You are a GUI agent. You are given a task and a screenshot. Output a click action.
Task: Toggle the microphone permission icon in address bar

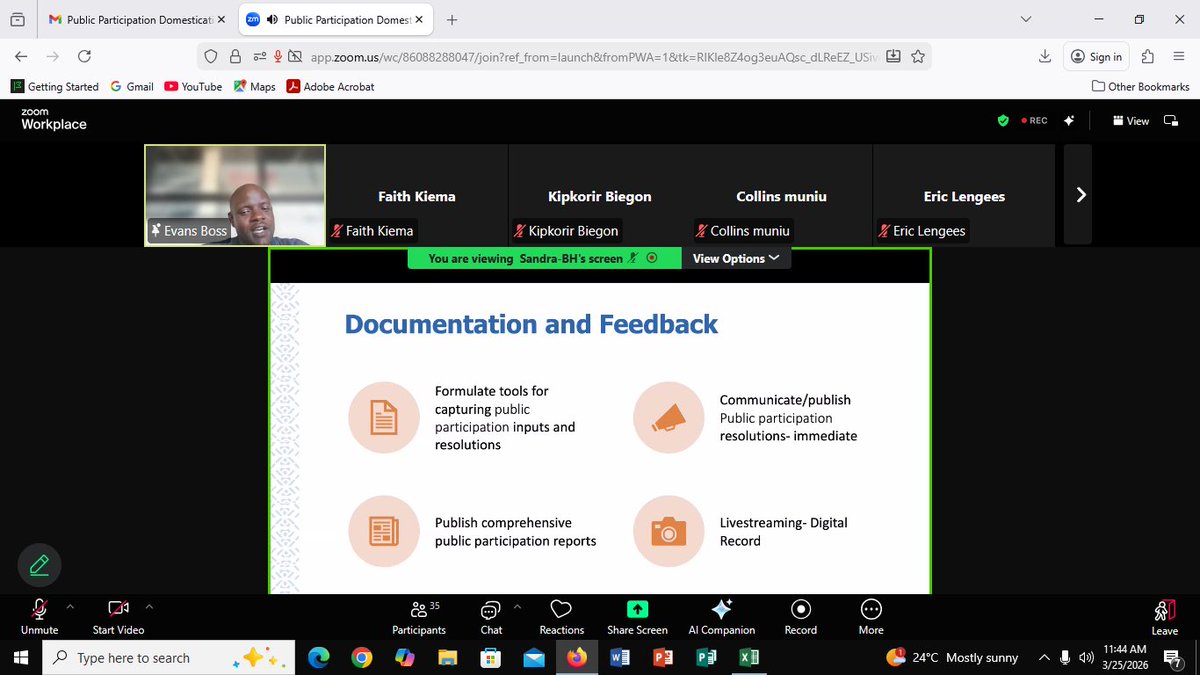click(x=278, y=57)
